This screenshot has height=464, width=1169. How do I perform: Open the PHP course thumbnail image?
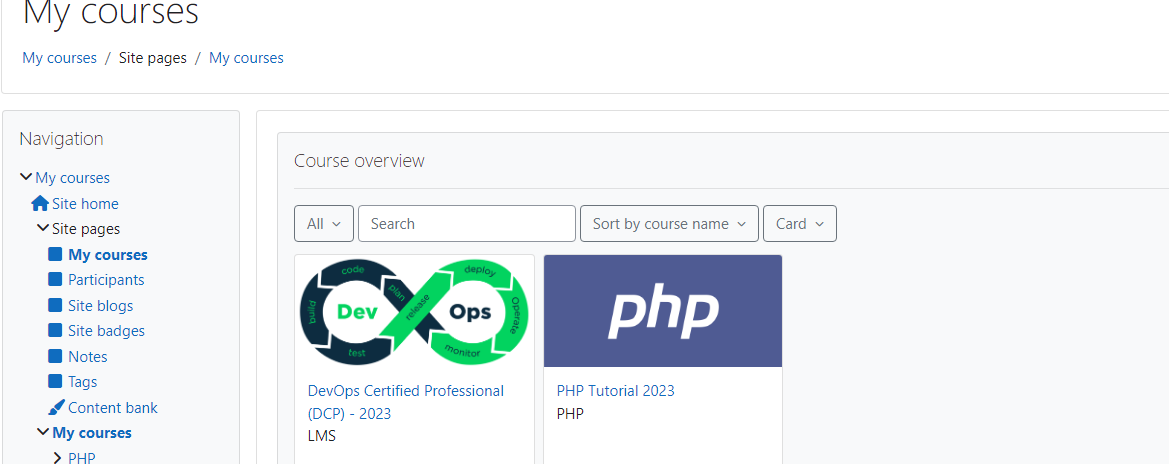[663, 311]
